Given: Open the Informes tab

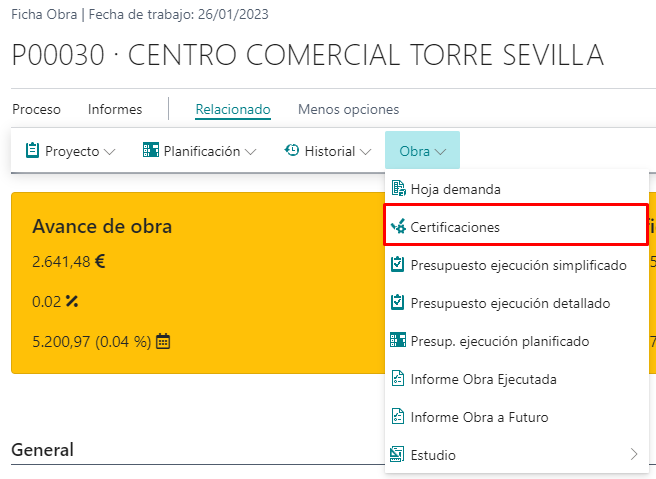Looking at the screenshot, I should [115, 110].
